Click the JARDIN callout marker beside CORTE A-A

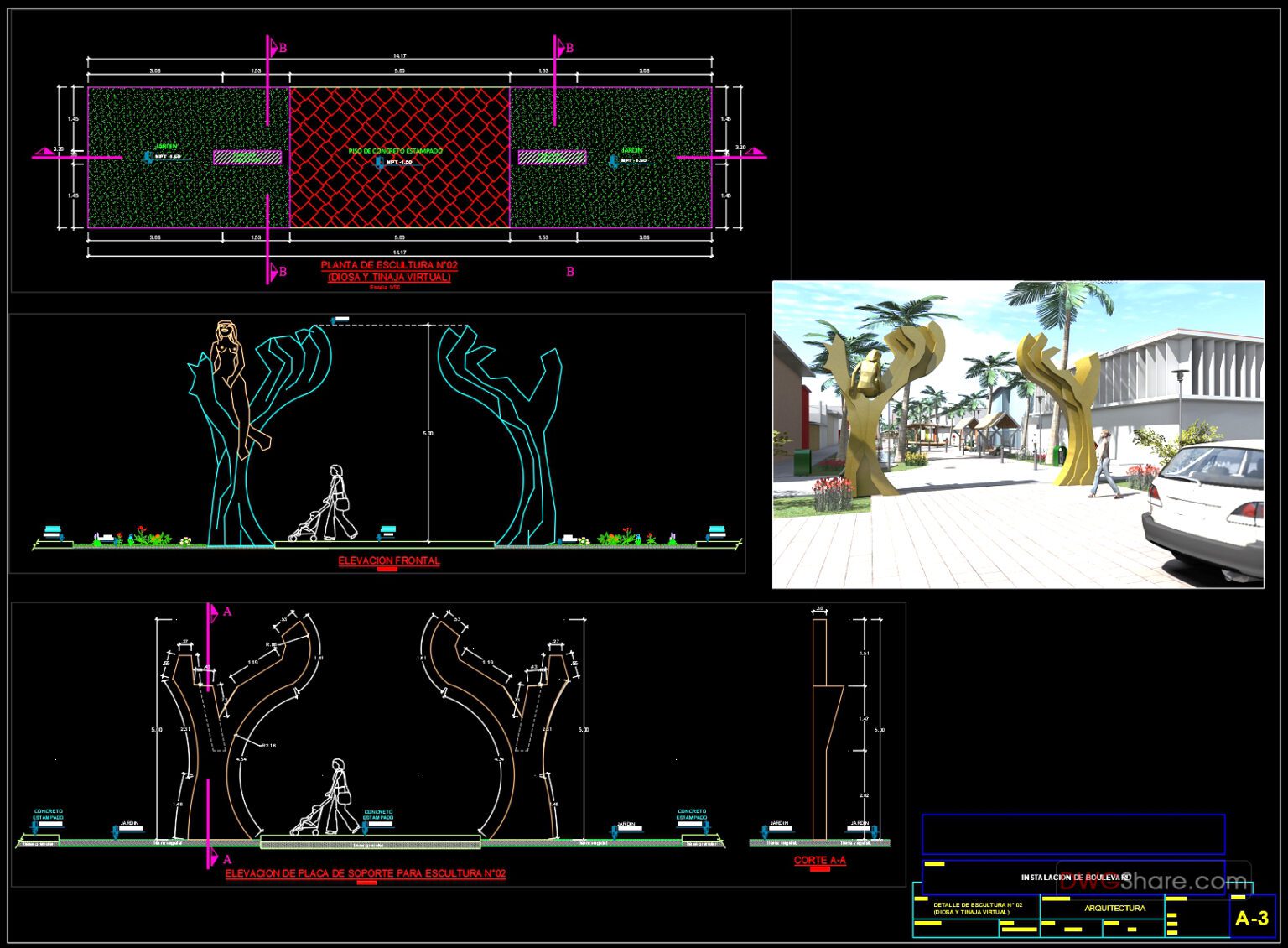[x=764, y=832]
